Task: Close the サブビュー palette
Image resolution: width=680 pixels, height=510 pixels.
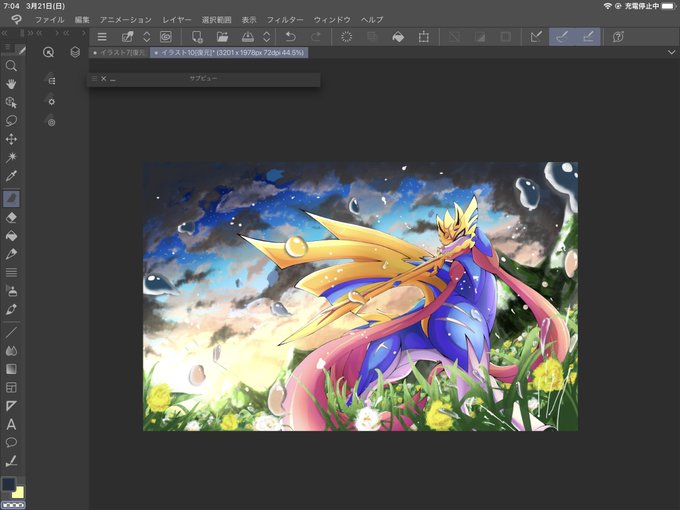Action: coord(104,78)
